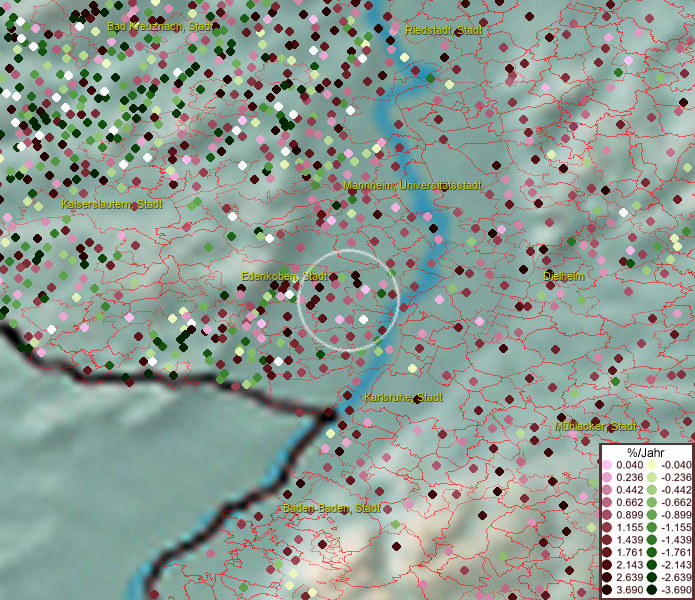The height and width of the screenshot is (600, 695).
Task: Select the -0.662 legend swatch
Action: pyautogui.click(x=652, y=503)
